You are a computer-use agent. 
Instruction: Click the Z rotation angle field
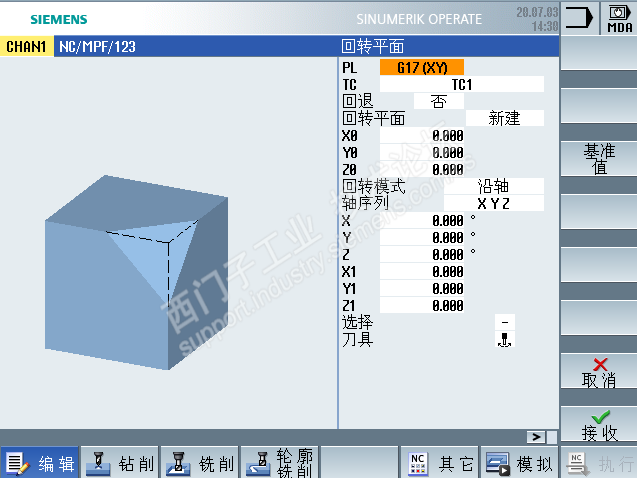coord(422,255)
